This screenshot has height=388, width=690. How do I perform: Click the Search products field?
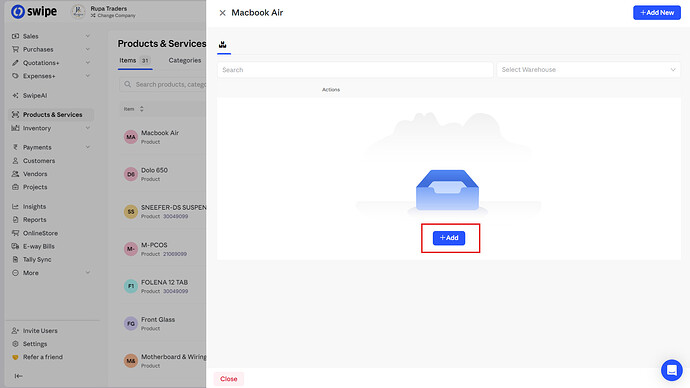[x=163, y=84]
